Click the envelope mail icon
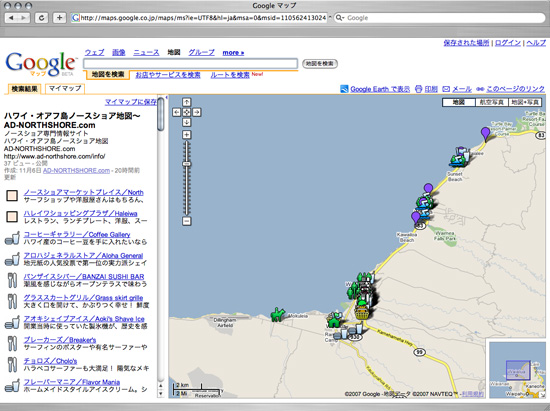This screenshot has width=550, height=411. 446,89
